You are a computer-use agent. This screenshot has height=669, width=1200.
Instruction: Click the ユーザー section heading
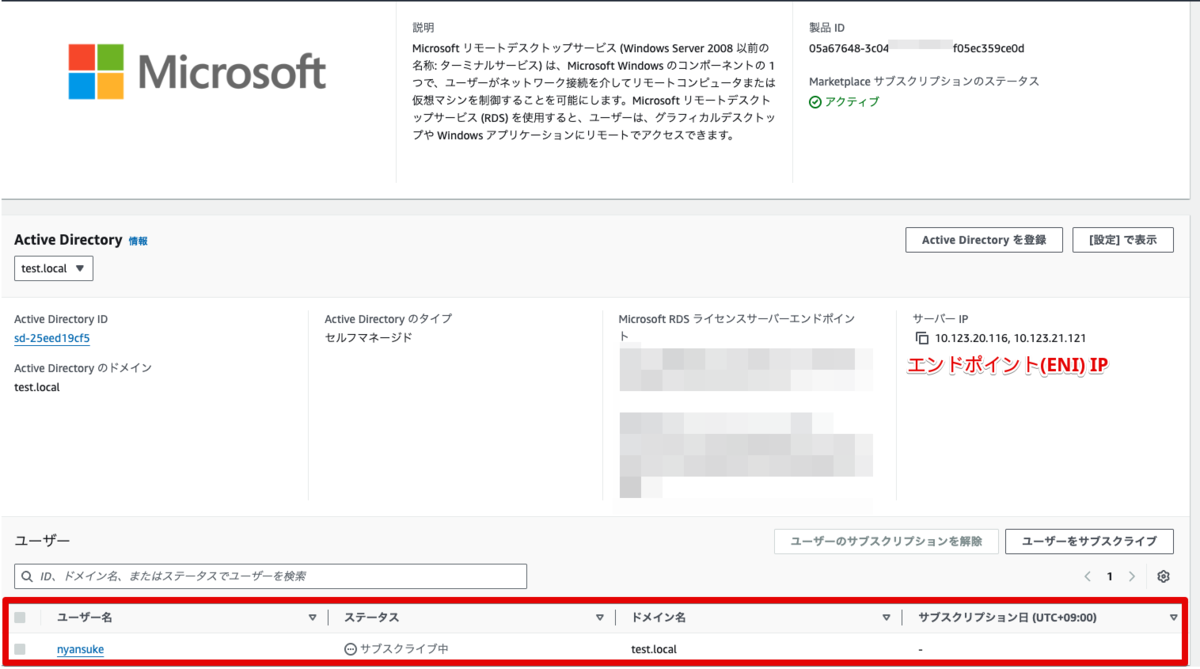(x=42, y=541)
